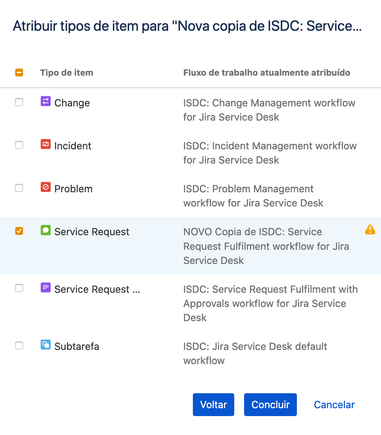381x435 pixels.
Task: Tick the Problem checkbox
Action: 19,188
